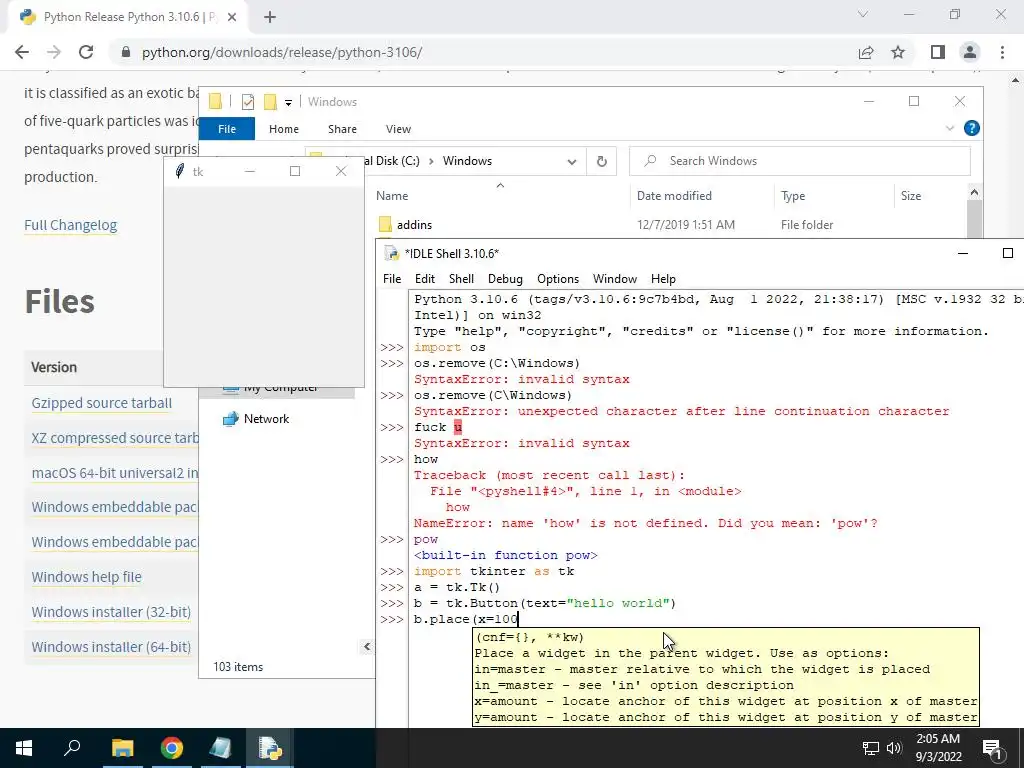Click the Chrome page scrollbar up arrow
The width and height of the screenshot is (1024, 768).
pos(1016,80)
